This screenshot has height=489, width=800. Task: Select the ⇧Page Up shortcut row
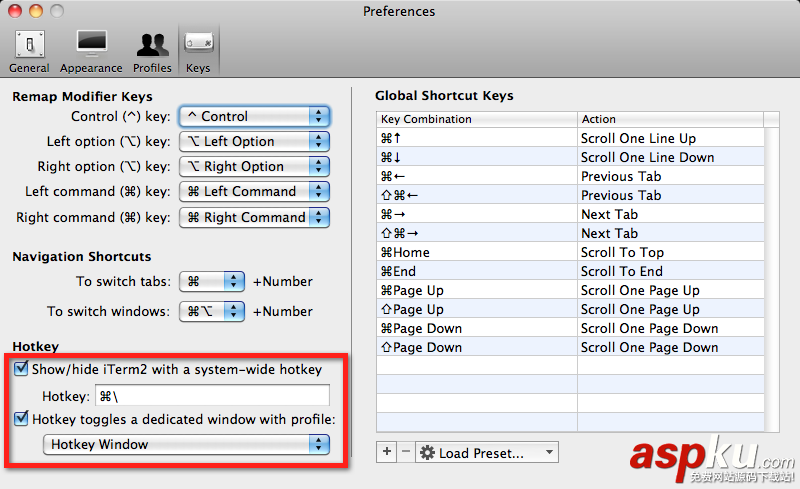coord(570,309)
